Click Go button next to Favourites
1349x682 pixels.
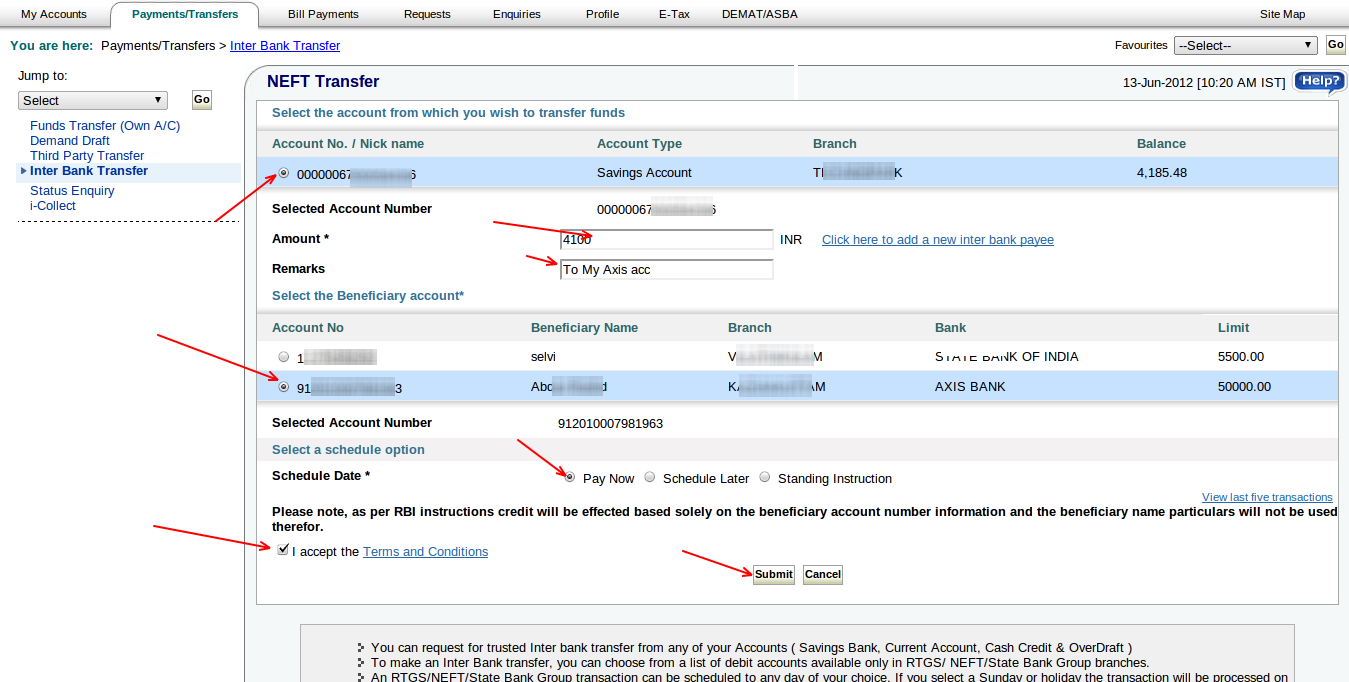[x=1335, y=45]
